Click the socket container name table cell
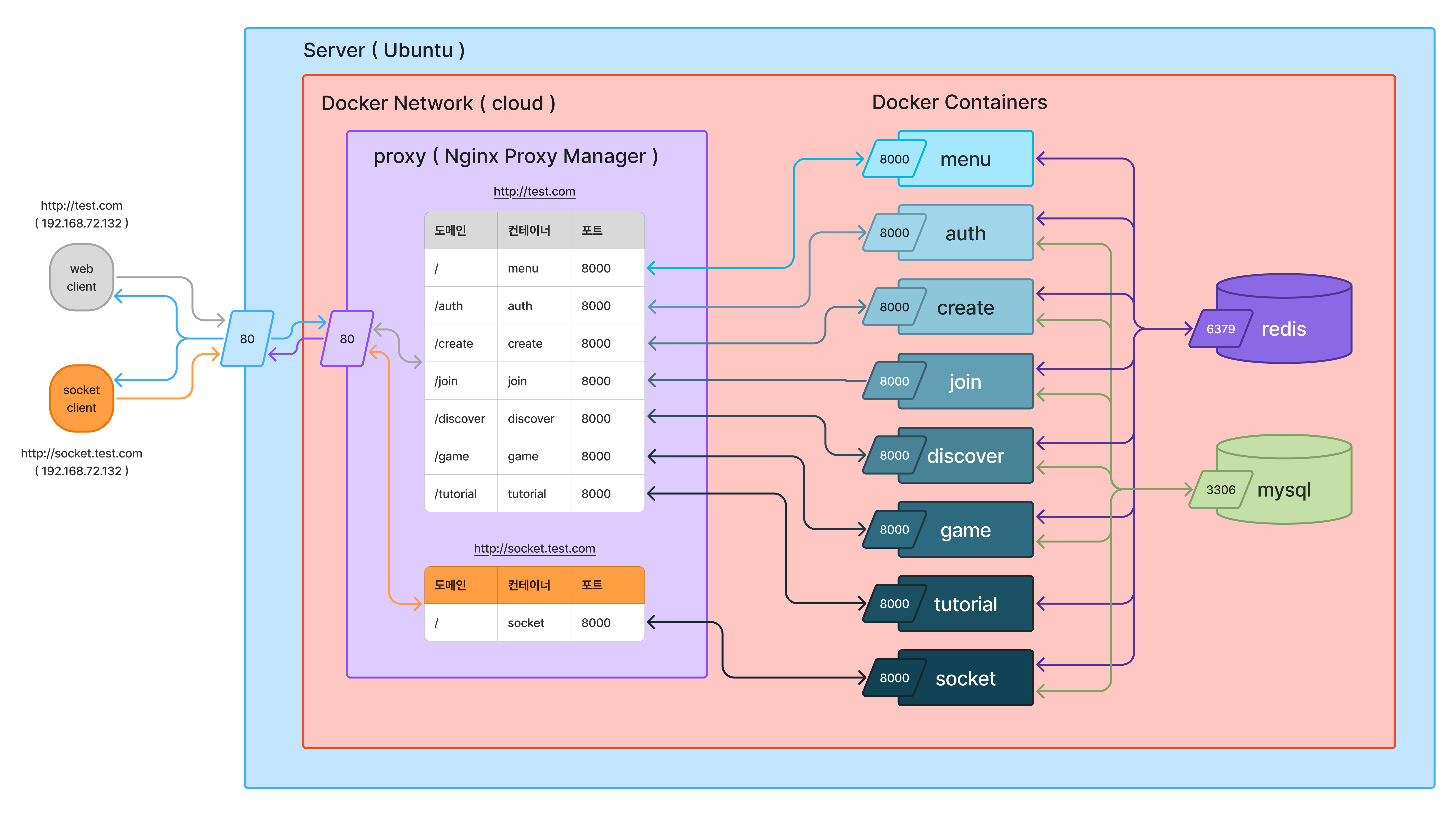Image resolution: width=1456 pixels, height=816 pixels. (534, 623)
